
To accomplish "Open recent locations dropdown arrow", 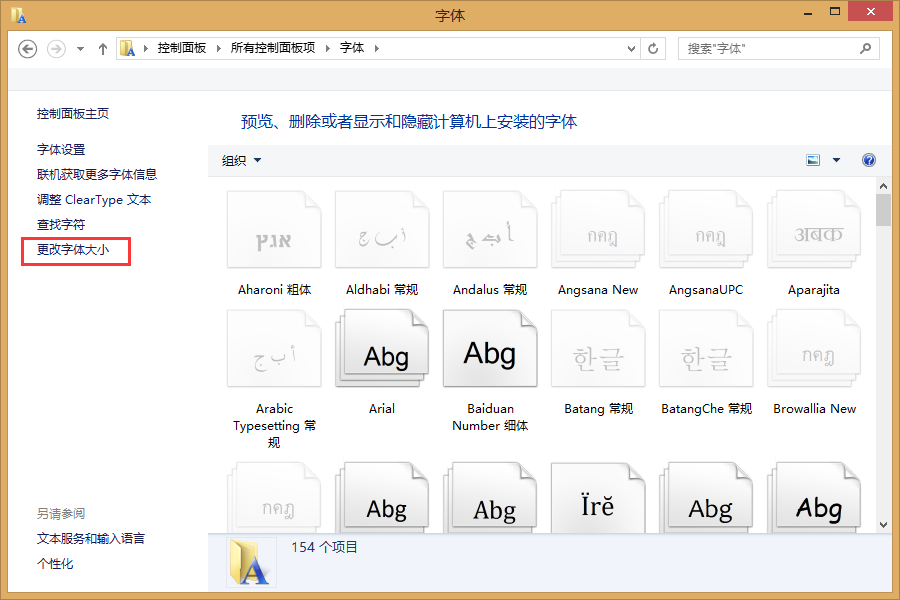I will click(80, 49).
